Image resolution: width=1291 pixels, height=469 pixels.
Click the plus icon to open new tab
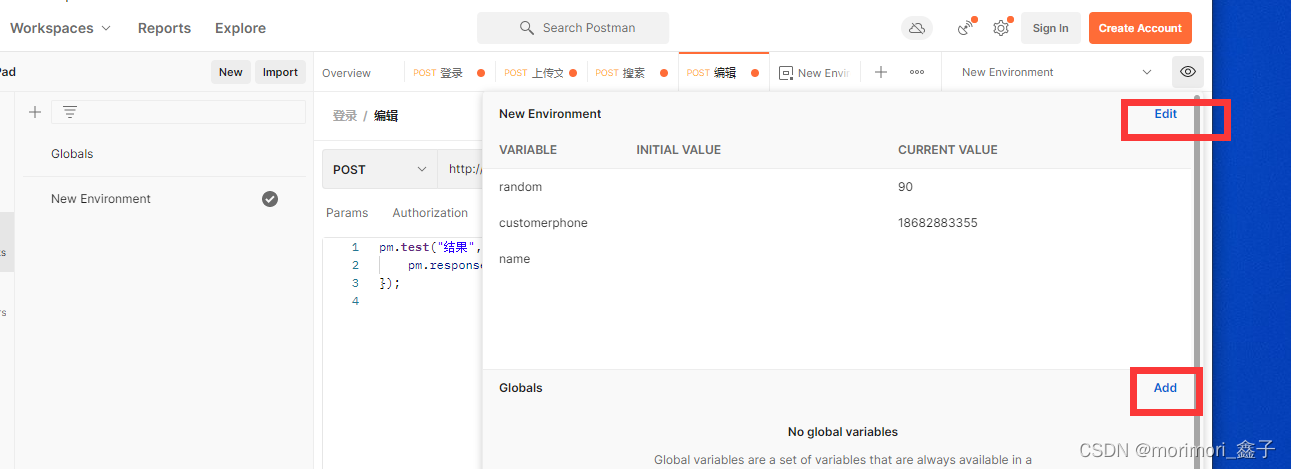coord(881,72)
